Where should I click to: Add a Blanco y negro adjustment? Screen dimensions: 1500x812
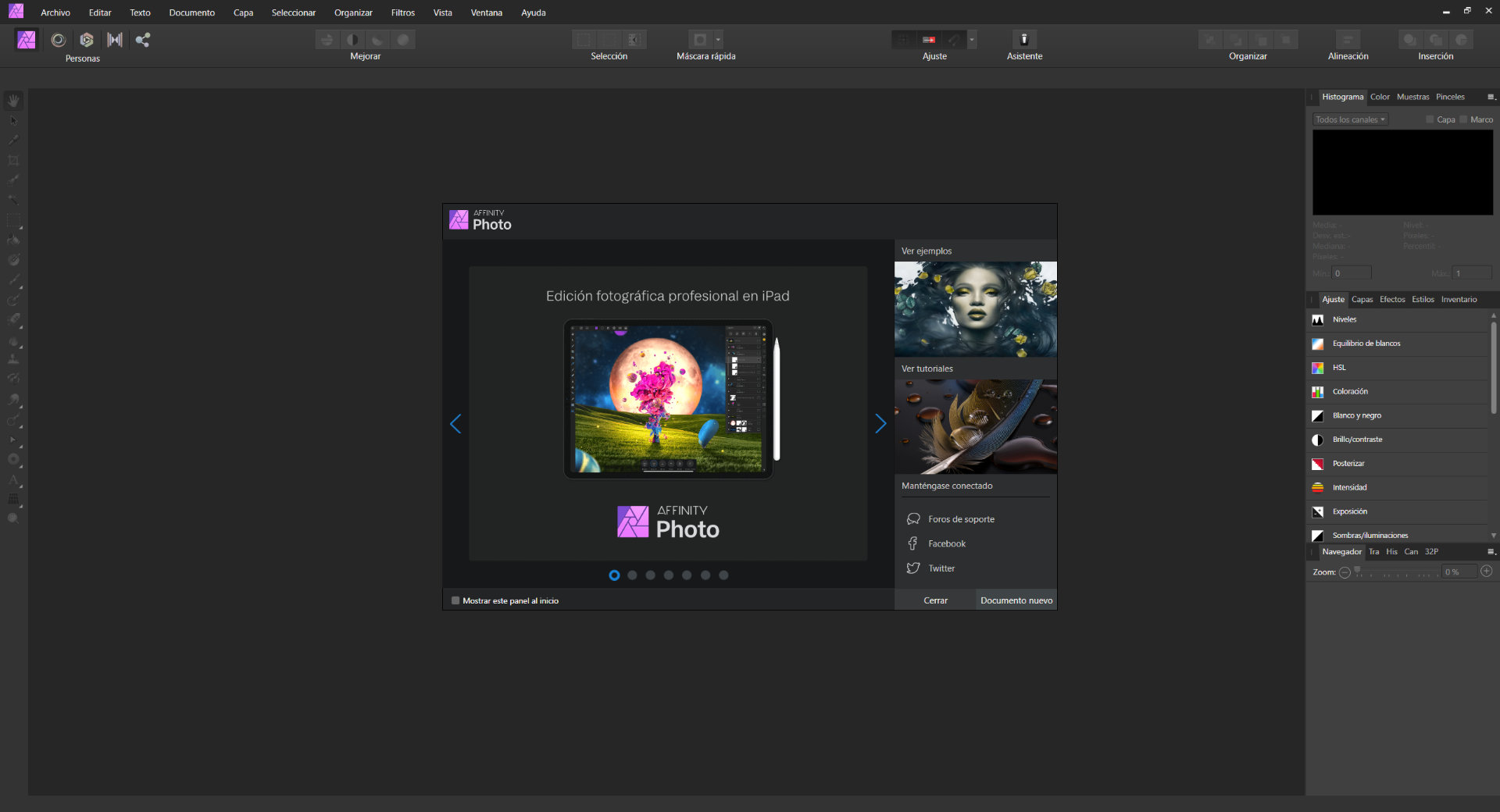pos(1398,416)
